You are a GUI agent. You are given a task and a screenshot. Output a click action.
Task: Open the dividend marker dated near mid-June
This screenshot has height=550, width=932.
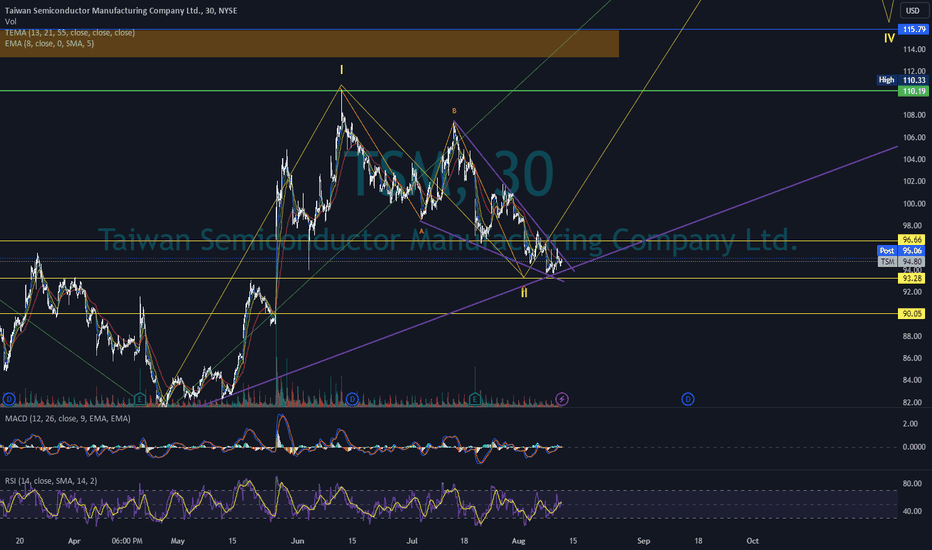click(352, 399)
